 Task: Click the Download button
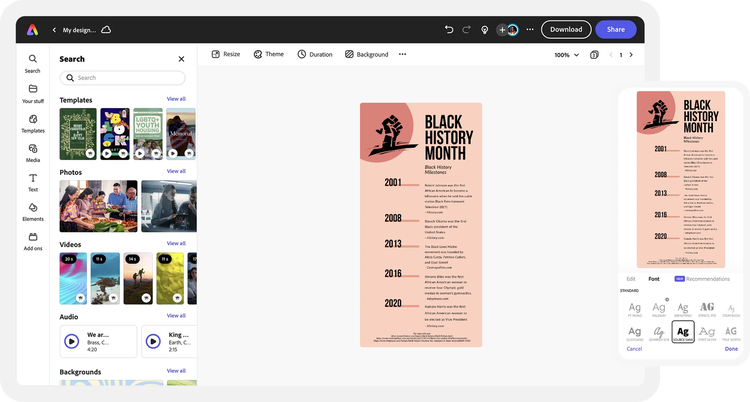tap(566, 29)
